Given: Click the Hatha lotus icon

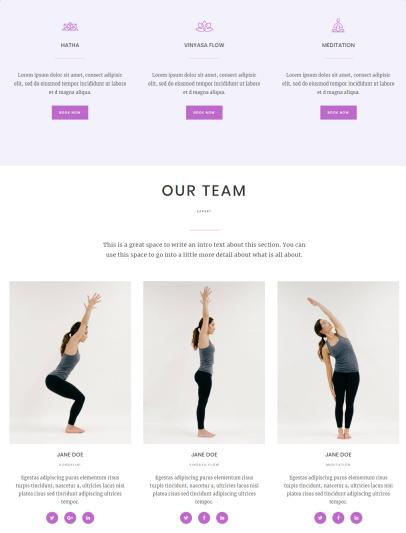Looking at the screenshot, I should [70, 27].
